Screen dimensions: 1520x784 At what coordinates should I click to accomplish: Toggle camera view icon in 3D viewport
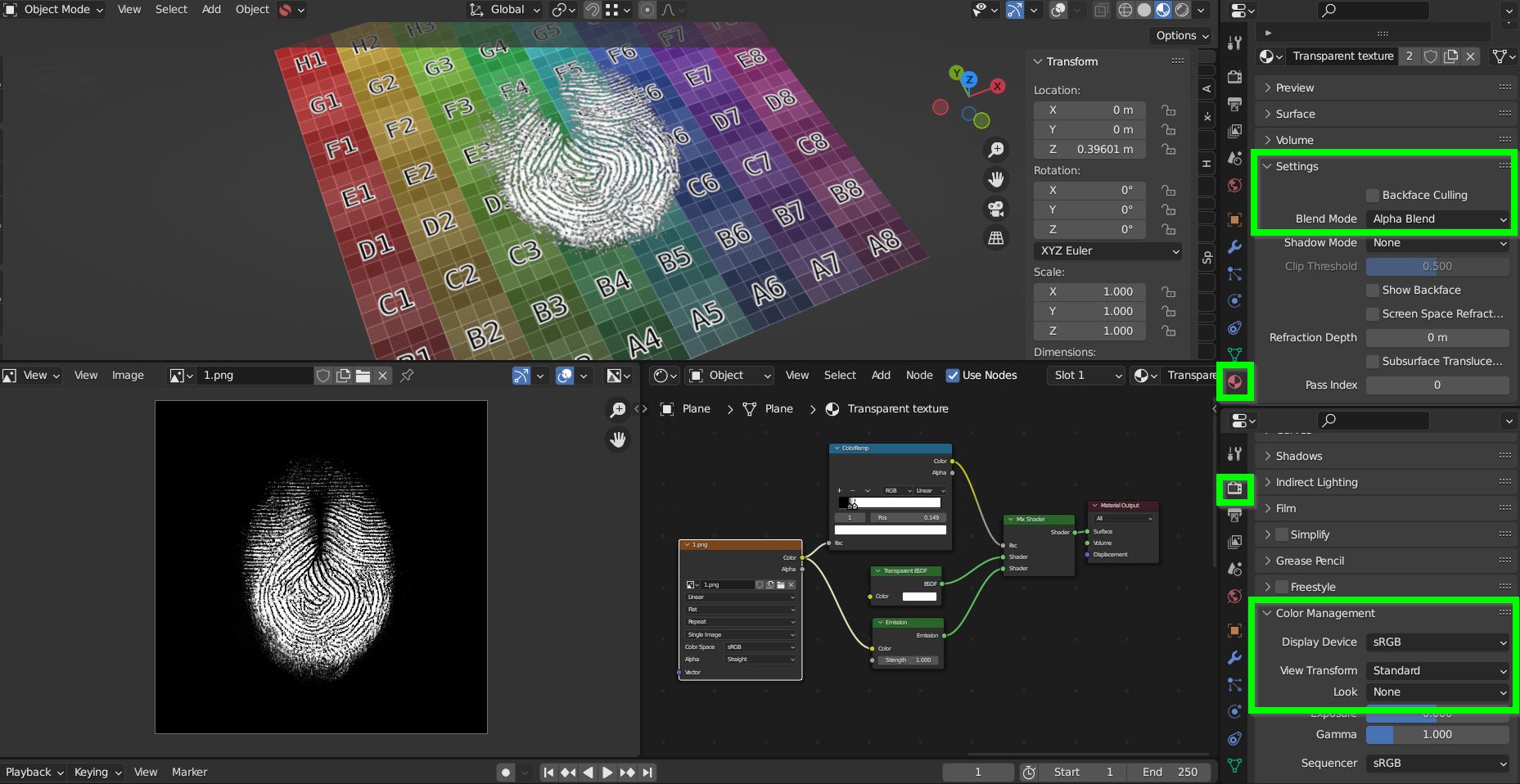[x=996, y=209]
